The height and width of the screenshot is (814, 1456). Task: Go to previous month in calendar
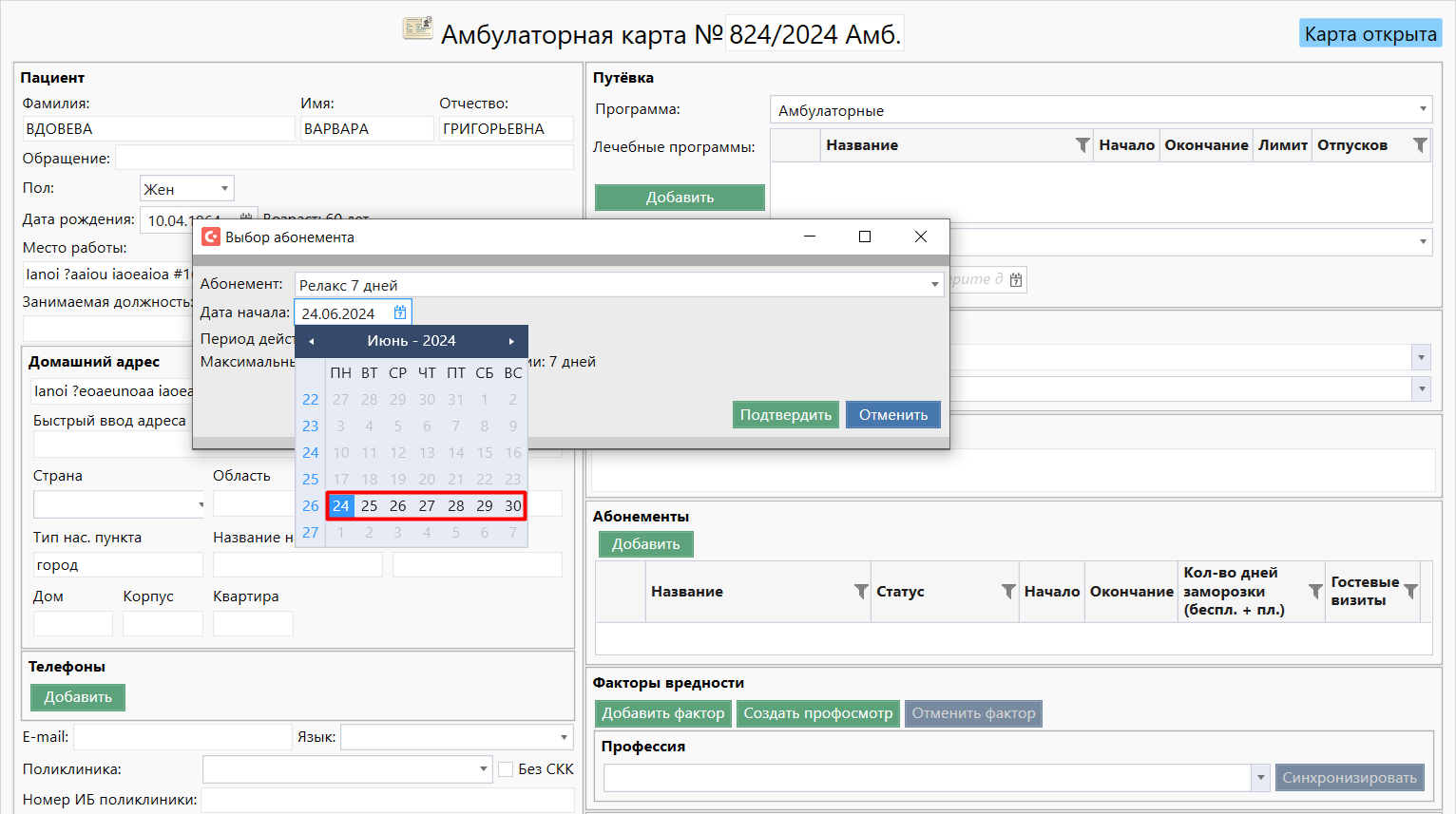click(311, 341)
